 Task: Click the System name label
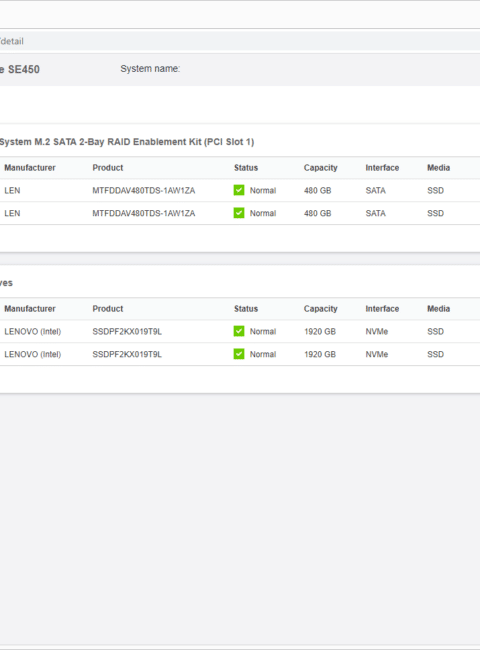[150, 69]
